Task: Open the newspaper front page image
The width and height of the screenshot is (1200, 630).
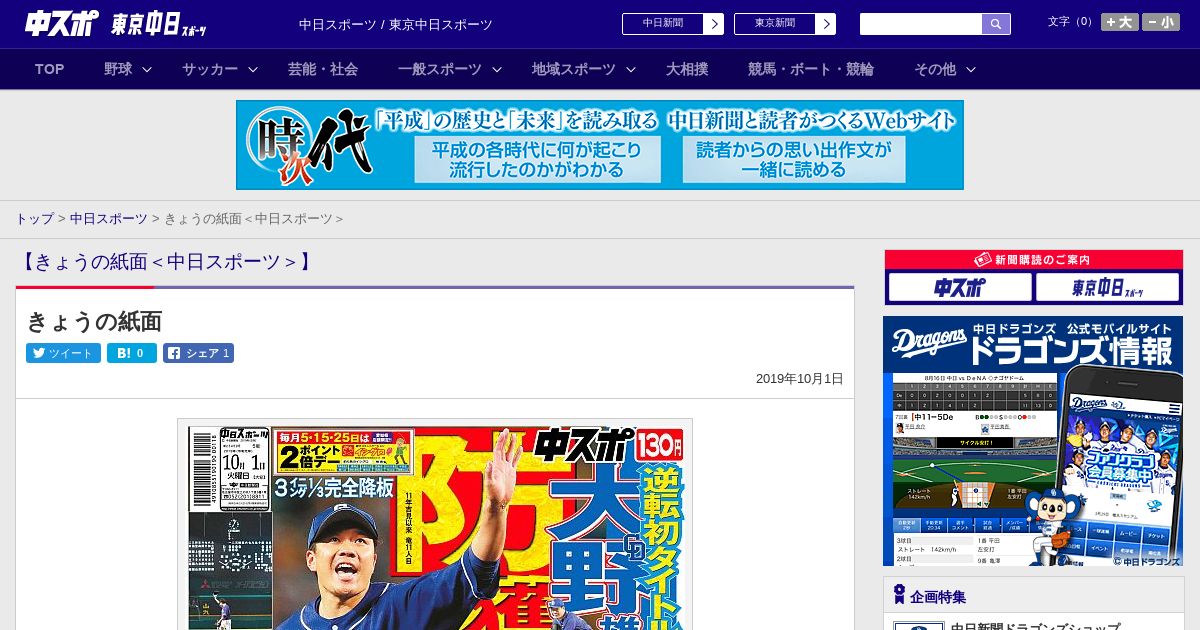Action: [435, 525]
